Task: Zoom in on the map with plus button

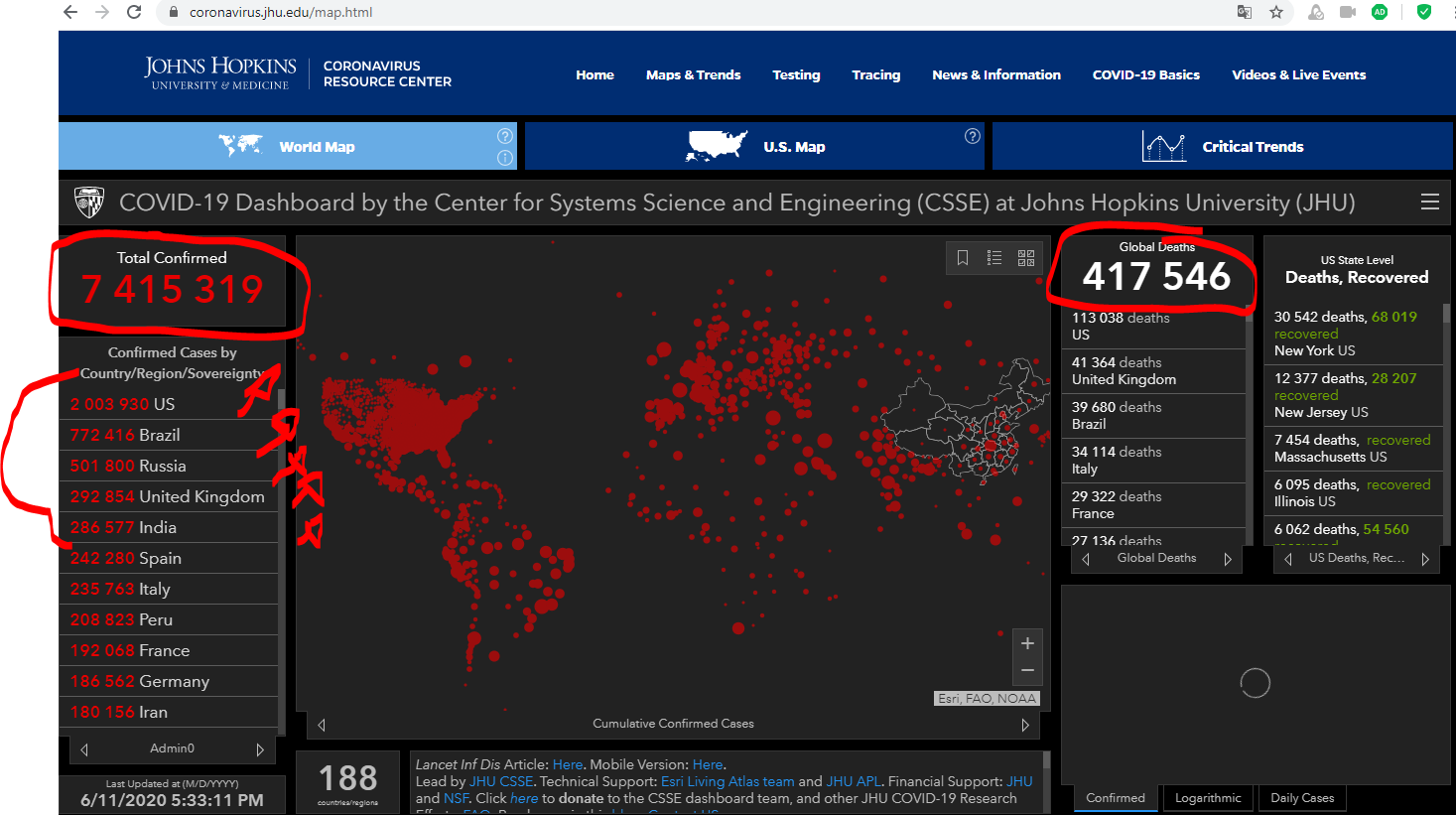Action: pos(1027,643)
